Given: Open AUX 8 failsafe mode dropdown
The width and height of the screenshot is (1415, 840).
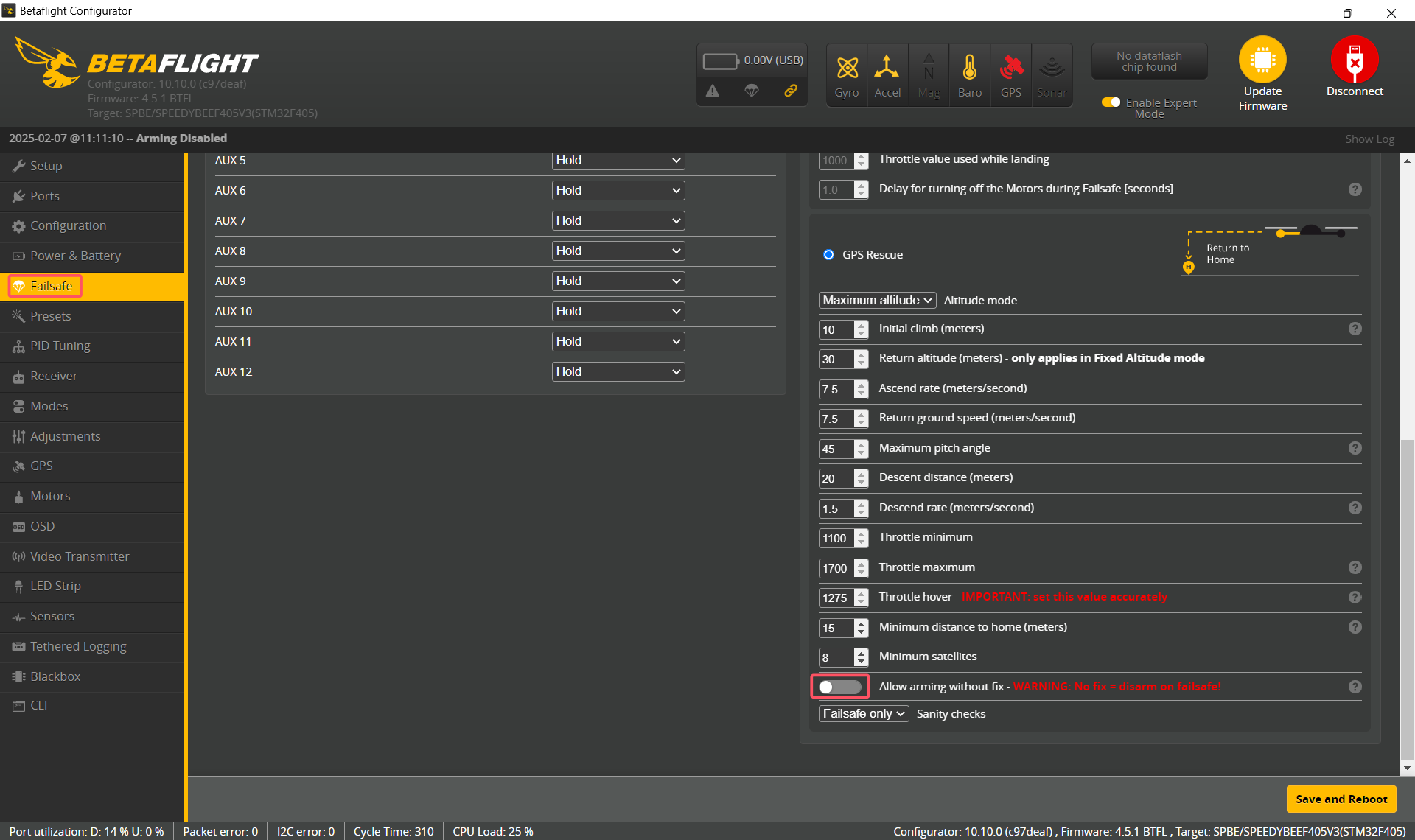Looking at the screenshot, I should 618,251.
